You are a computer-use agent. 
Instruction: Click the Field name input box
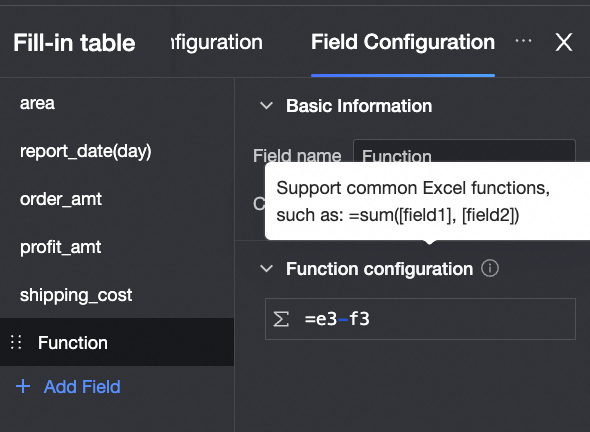tap(464, 151)
